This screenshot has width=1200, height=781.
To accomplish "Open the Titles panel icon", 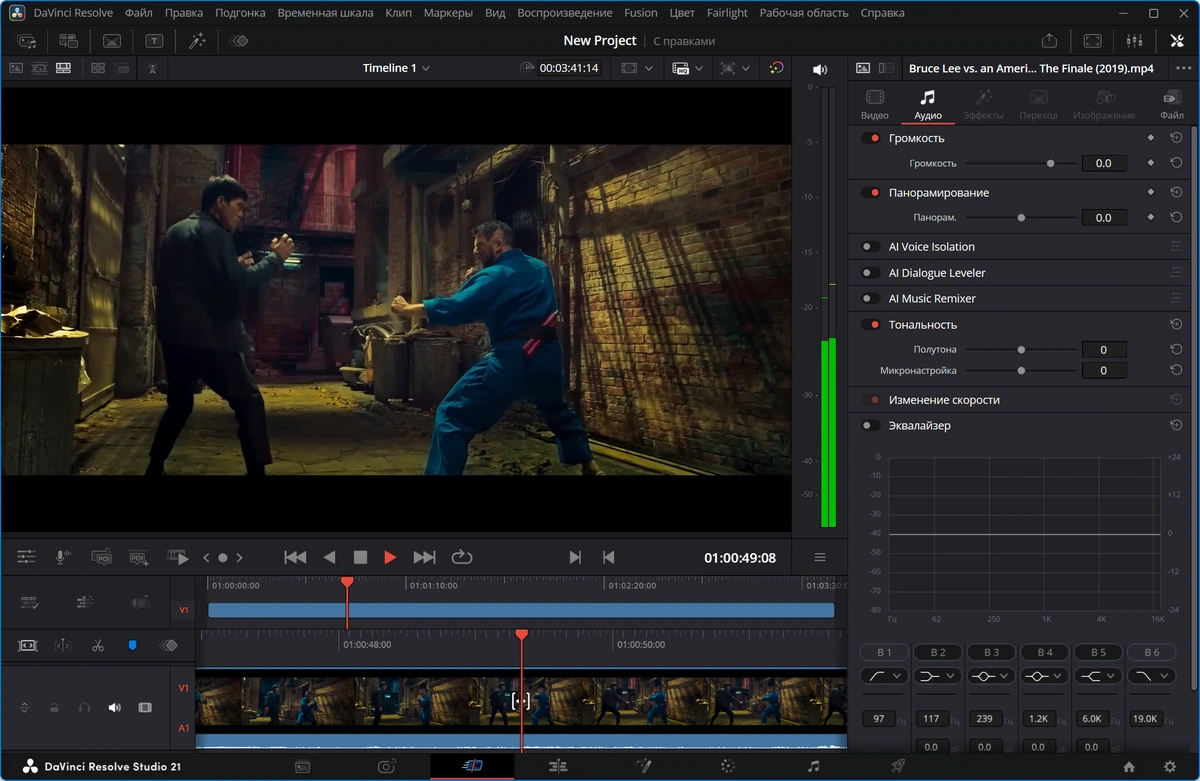I will tap(154, 41).
